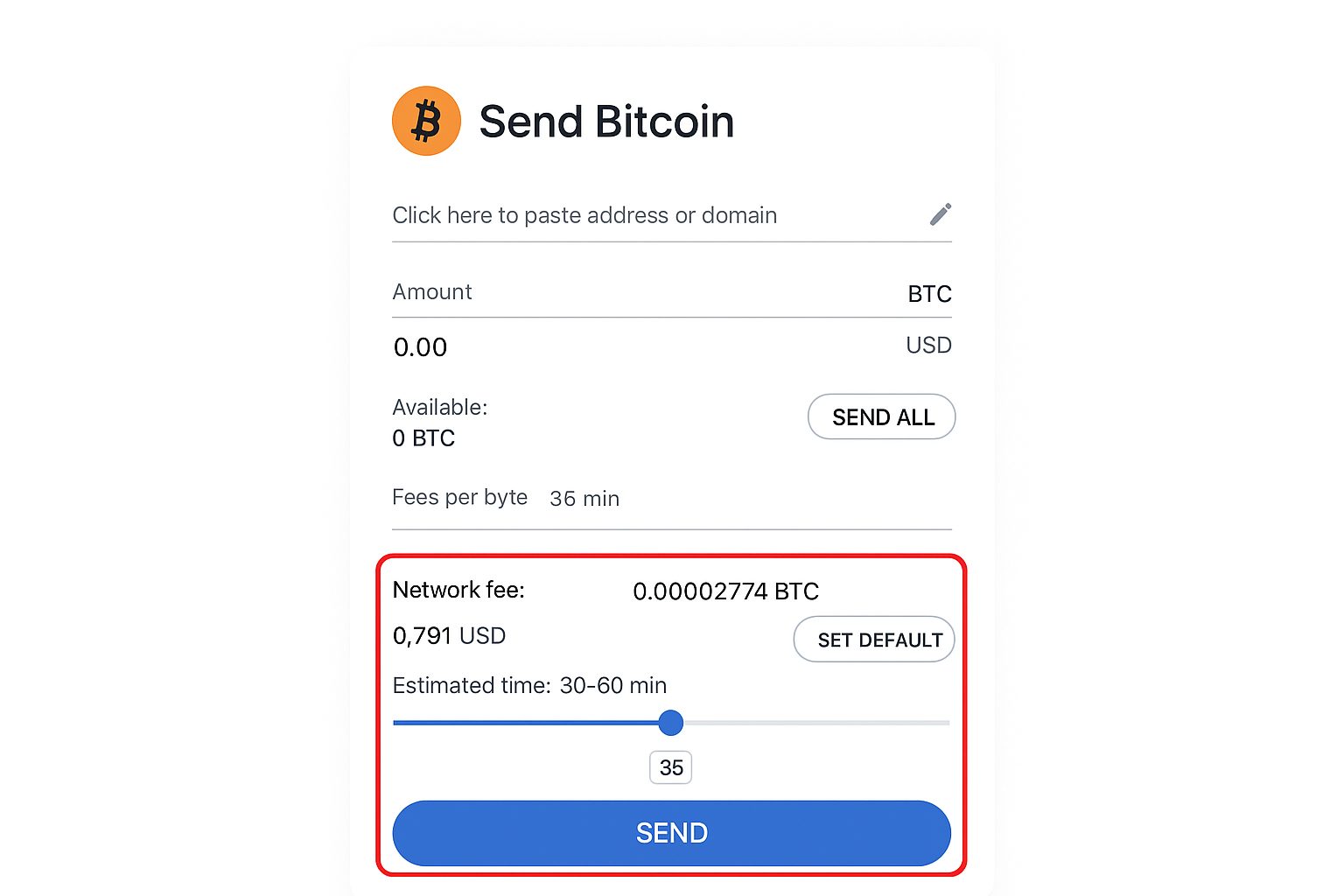Click the 0.00002774 BTC network fee value

click(726, 591)
